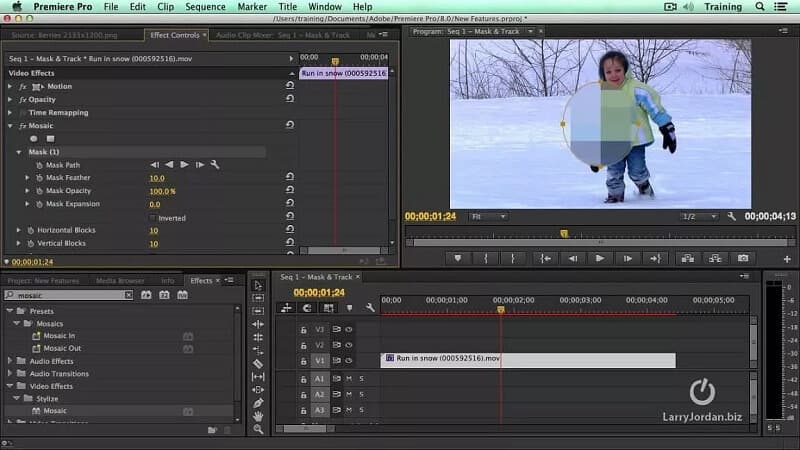Image resolution: width=800 pixels, height=450 pixels.
Task: Toggle V2 track output eye
Action: point(349,345)
